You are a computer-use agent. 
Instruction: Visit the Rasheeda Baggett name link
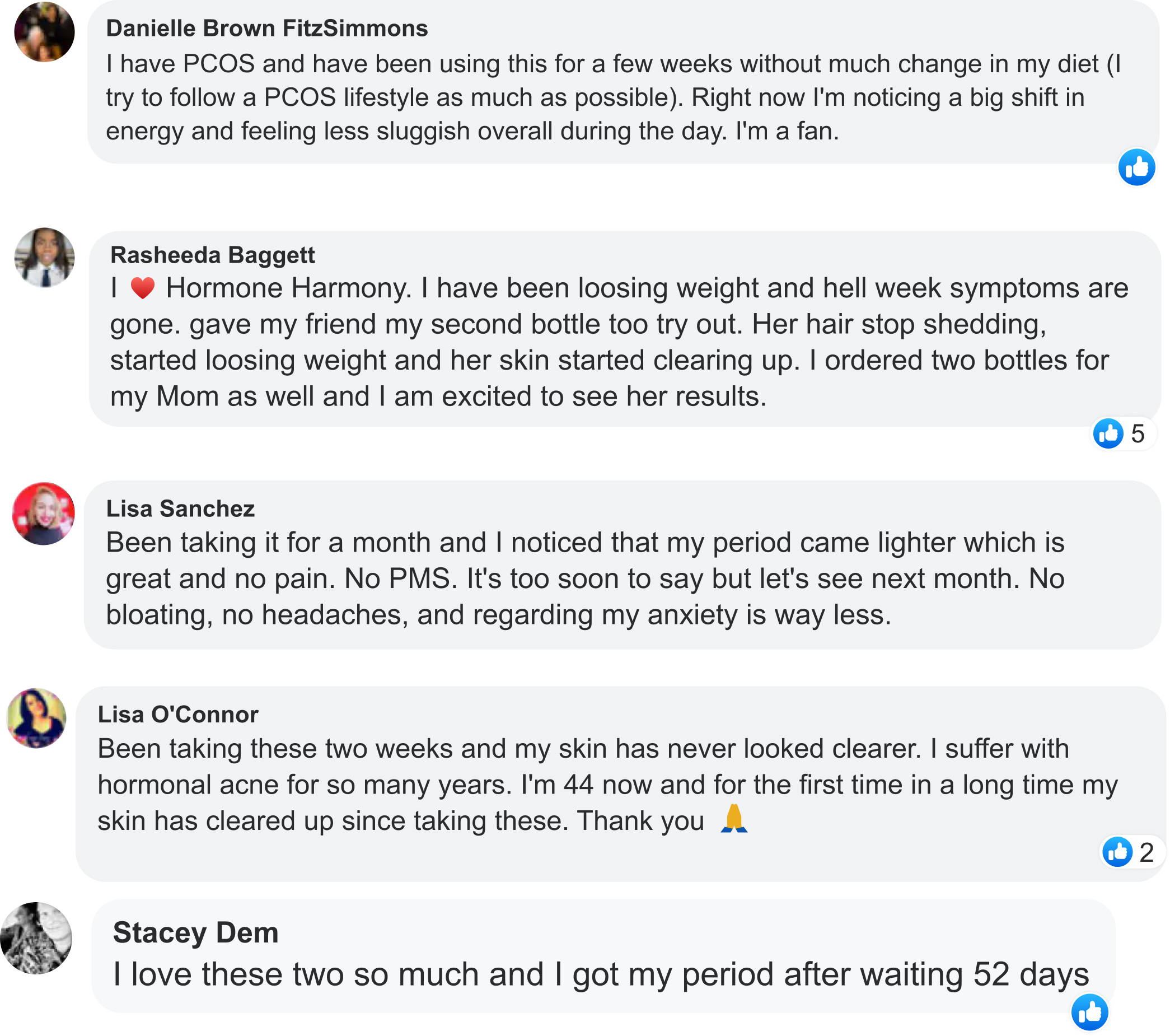point(212,255)
